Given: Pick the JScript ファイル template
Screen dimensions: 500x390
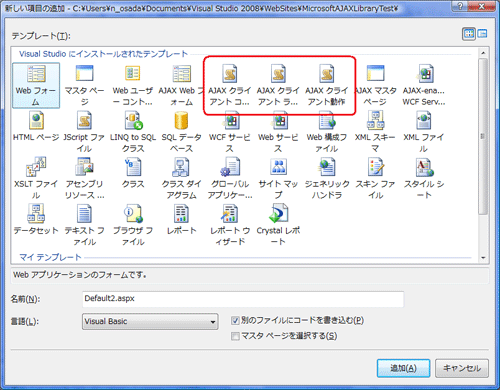Looking at the screenshot, I should pyautogui.click(x=84, y=132).
